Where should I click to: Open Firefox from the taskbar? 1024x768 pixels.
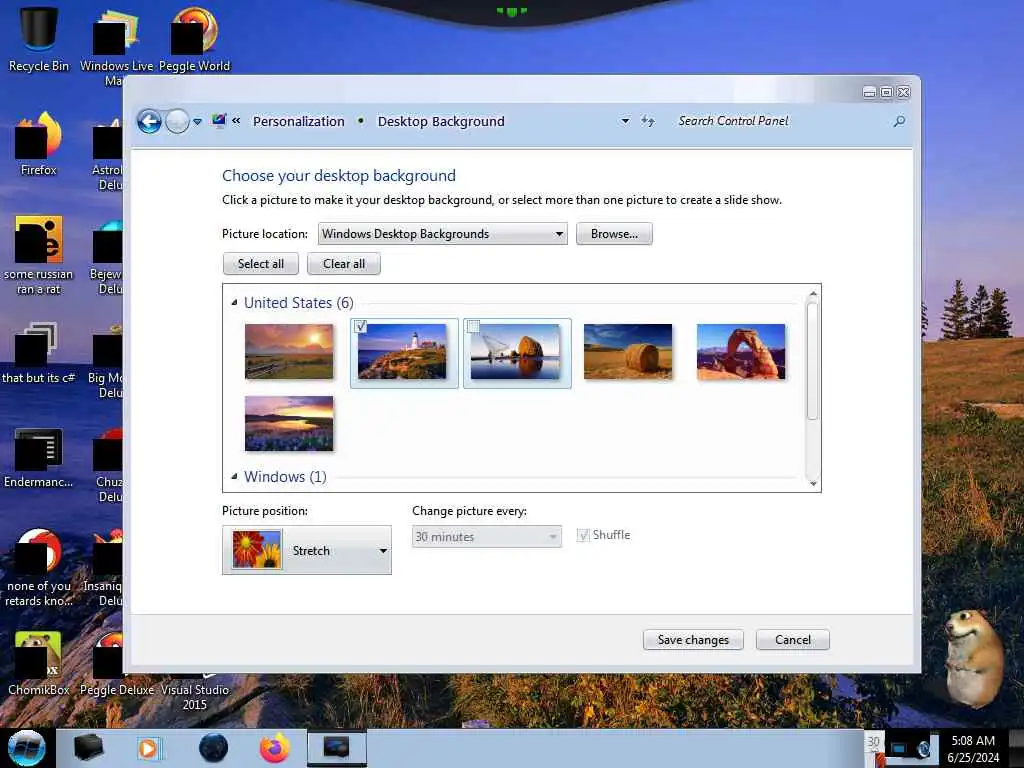pyautogui.click(x=274, y=748)
